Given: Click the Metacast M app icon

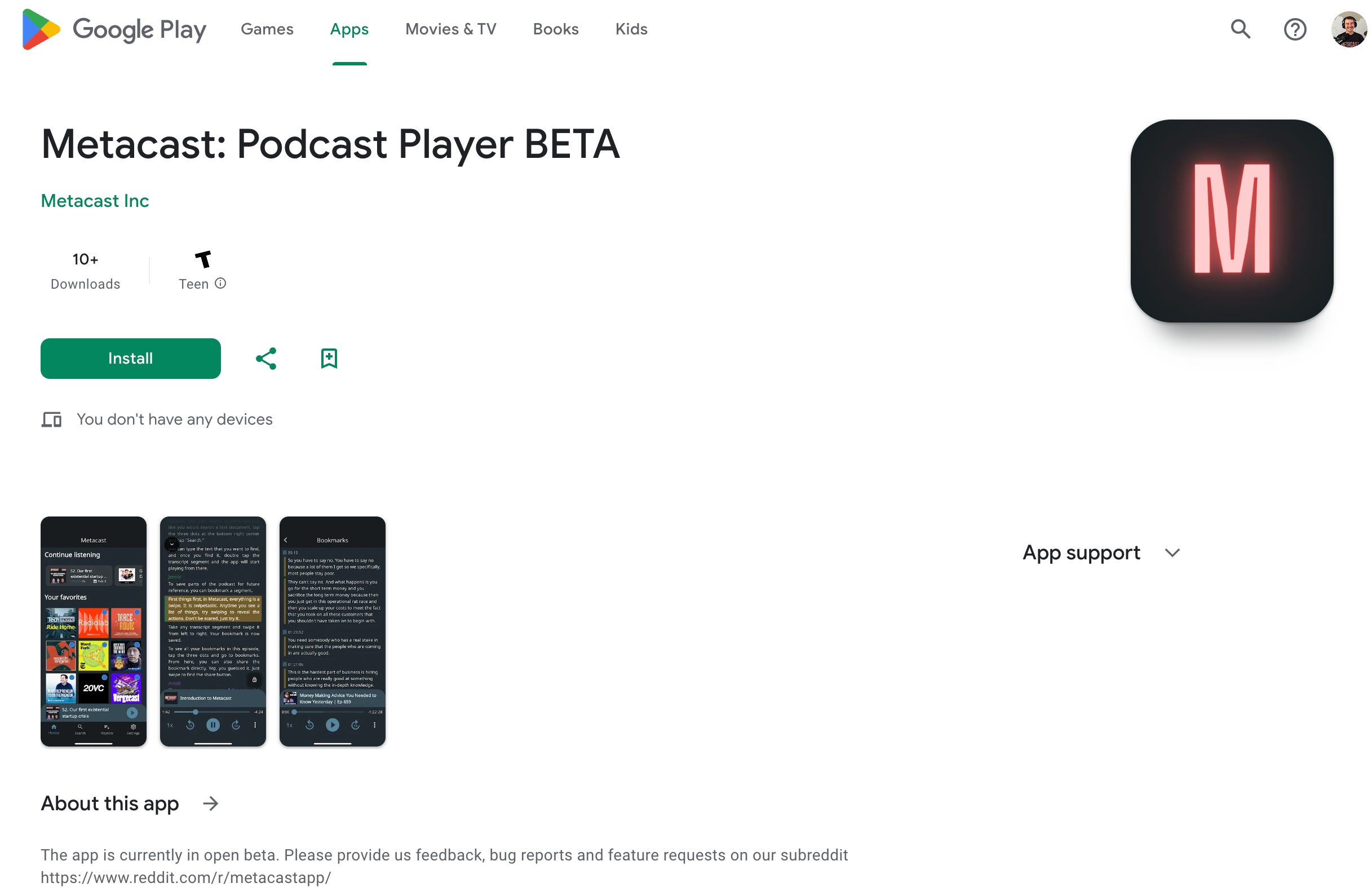Looking at the screenshot, I should click(1231, 220).
